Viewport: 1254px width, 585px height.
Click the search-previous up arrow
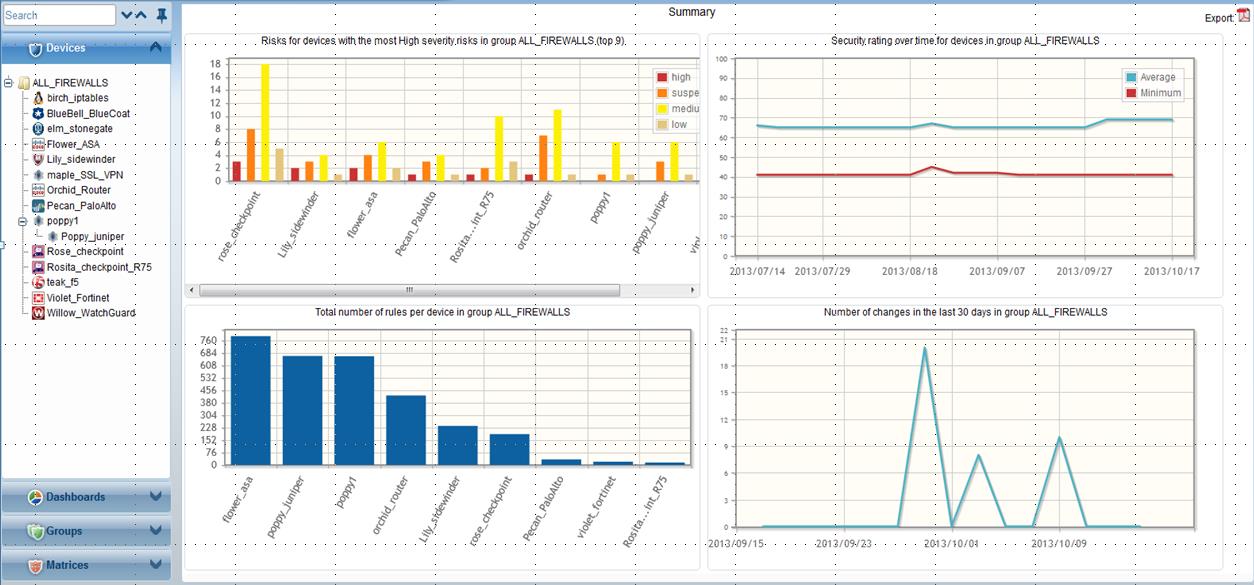pyautogui.click(x=141, y=16)
